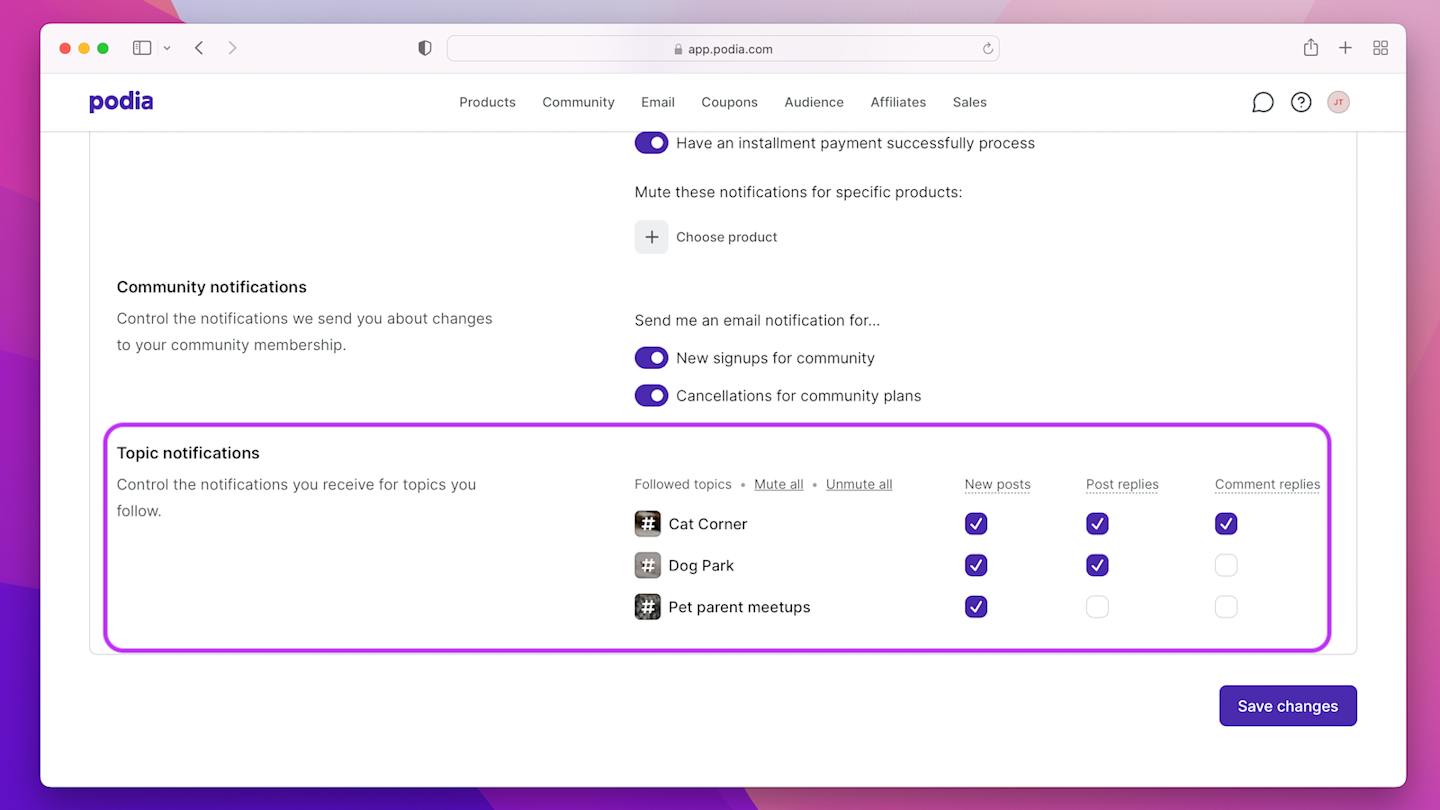This screenshot has width=1440, height=810.
Task: Toggle installment payment successfully process switch
Action: (x=651, y=143)
